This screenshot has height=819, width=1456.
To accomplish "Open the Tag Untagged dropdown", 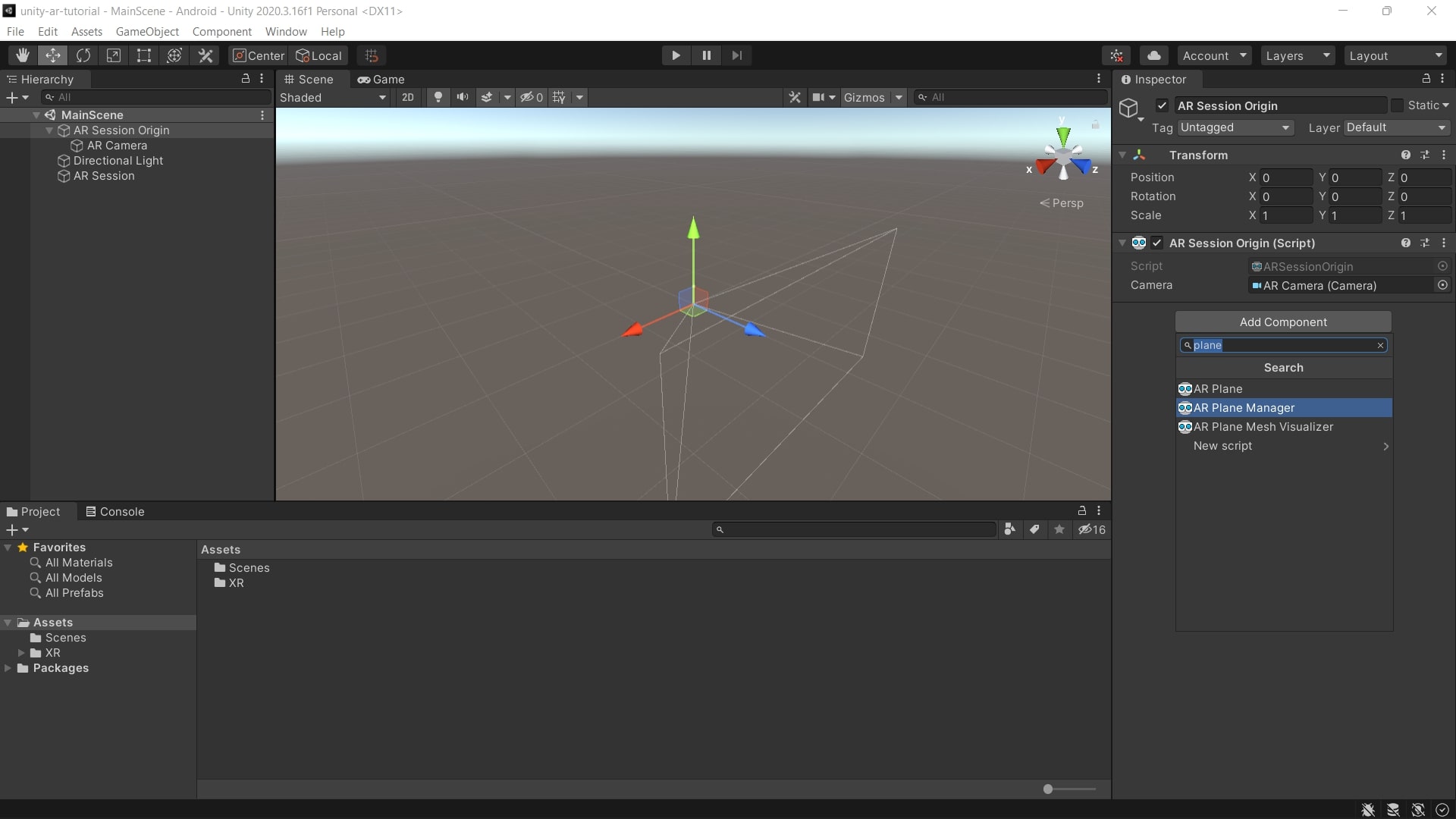I will [x=1235, y=127].
